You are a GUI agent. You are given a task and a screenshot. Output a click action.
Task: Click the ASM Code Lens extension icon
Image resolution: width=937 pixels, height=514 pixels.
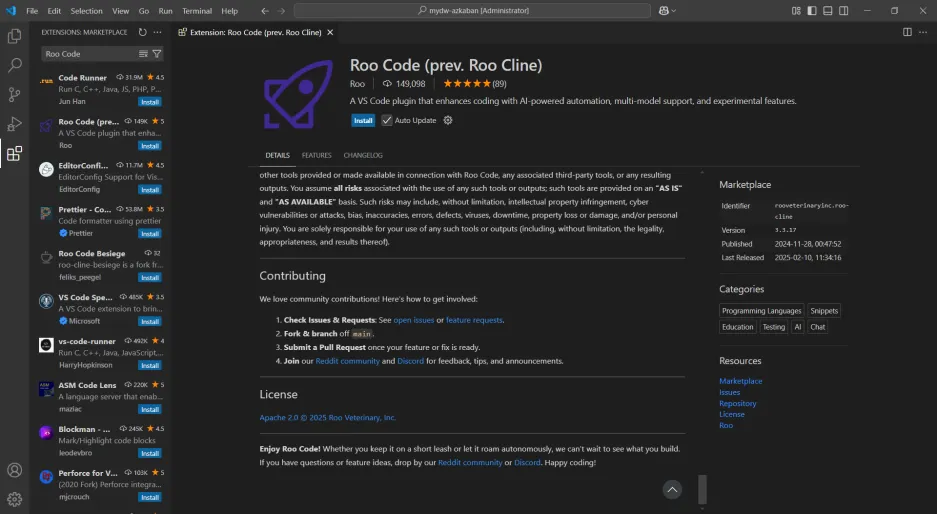click(46, 388)
